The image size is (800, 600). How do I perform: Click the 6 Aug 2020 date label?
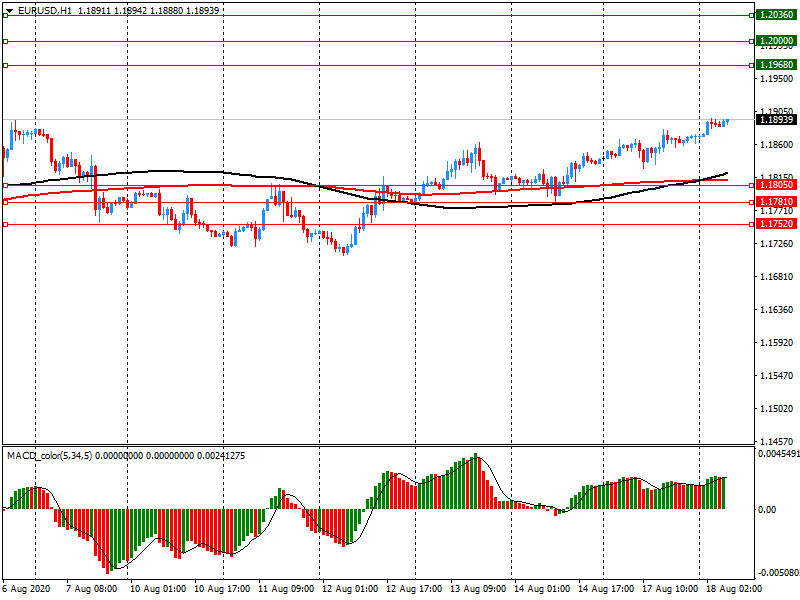[x=25, y=589]
